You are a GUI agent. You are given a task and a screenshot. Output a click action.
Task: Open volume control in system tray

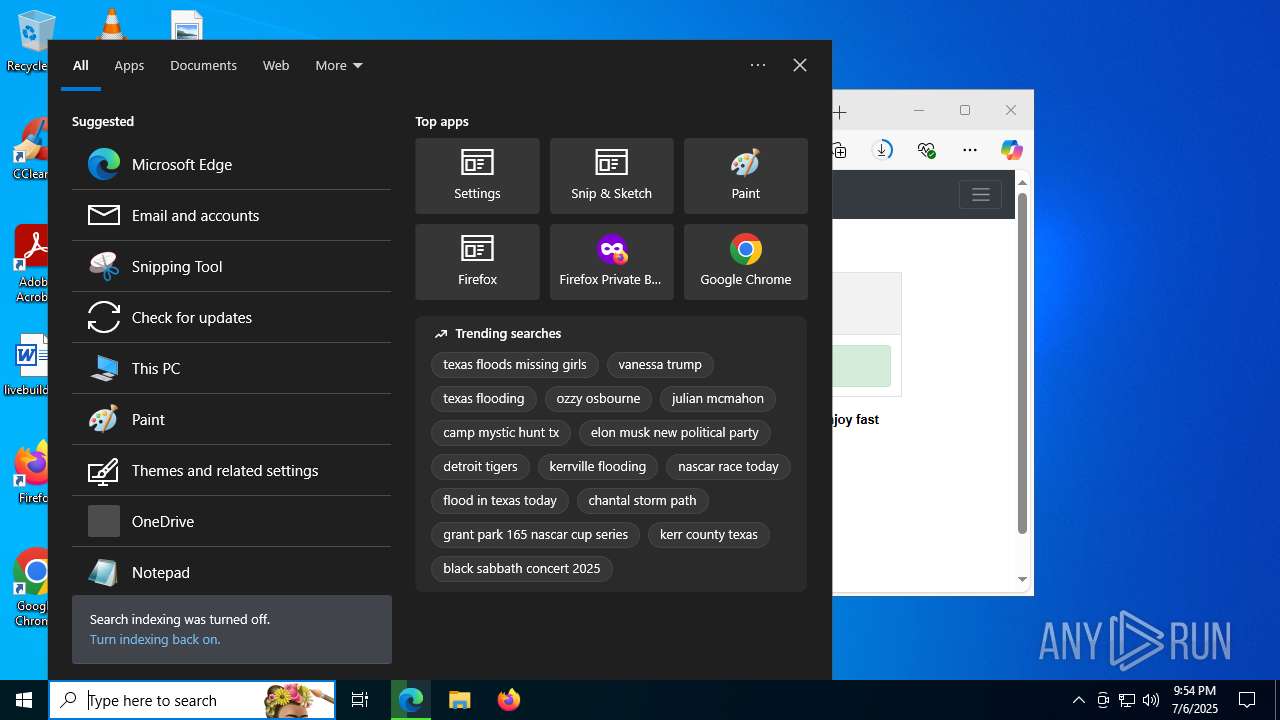[1151, 700]
